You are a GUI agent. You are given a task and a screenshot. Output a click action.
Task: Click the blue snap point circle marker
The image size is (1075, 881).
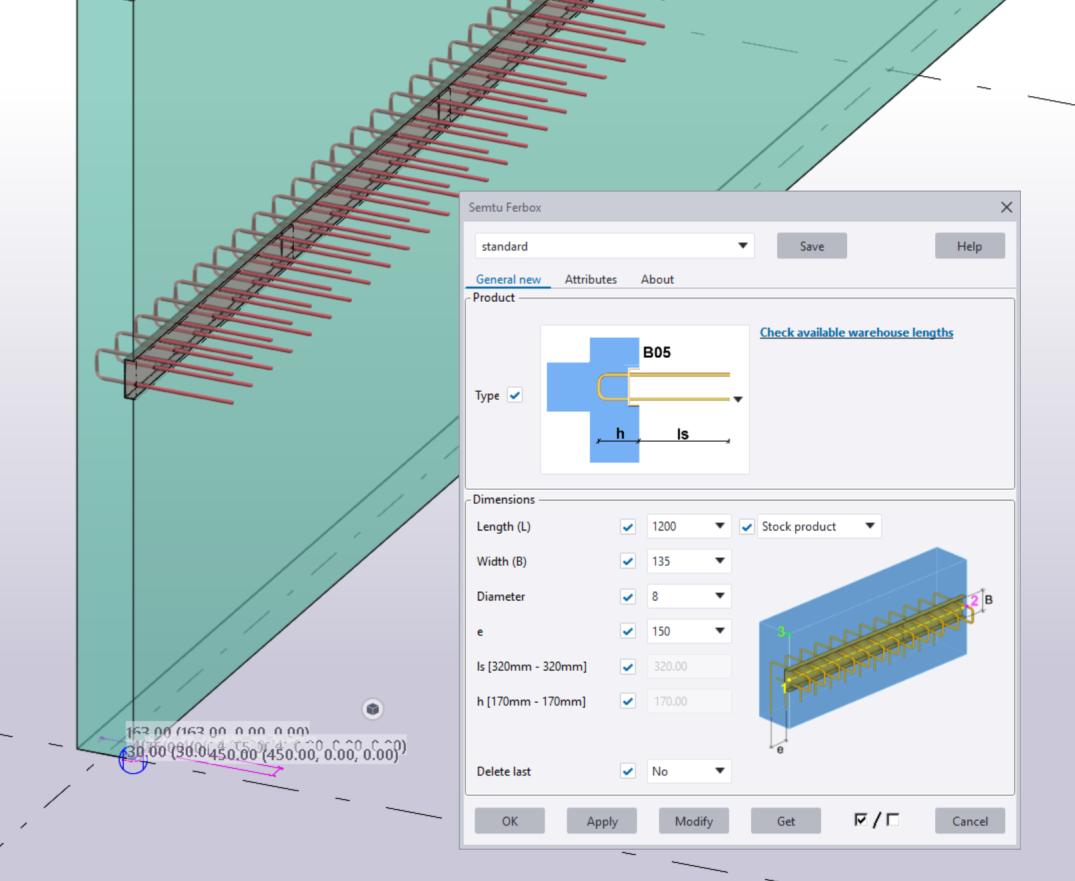point(133,760)
